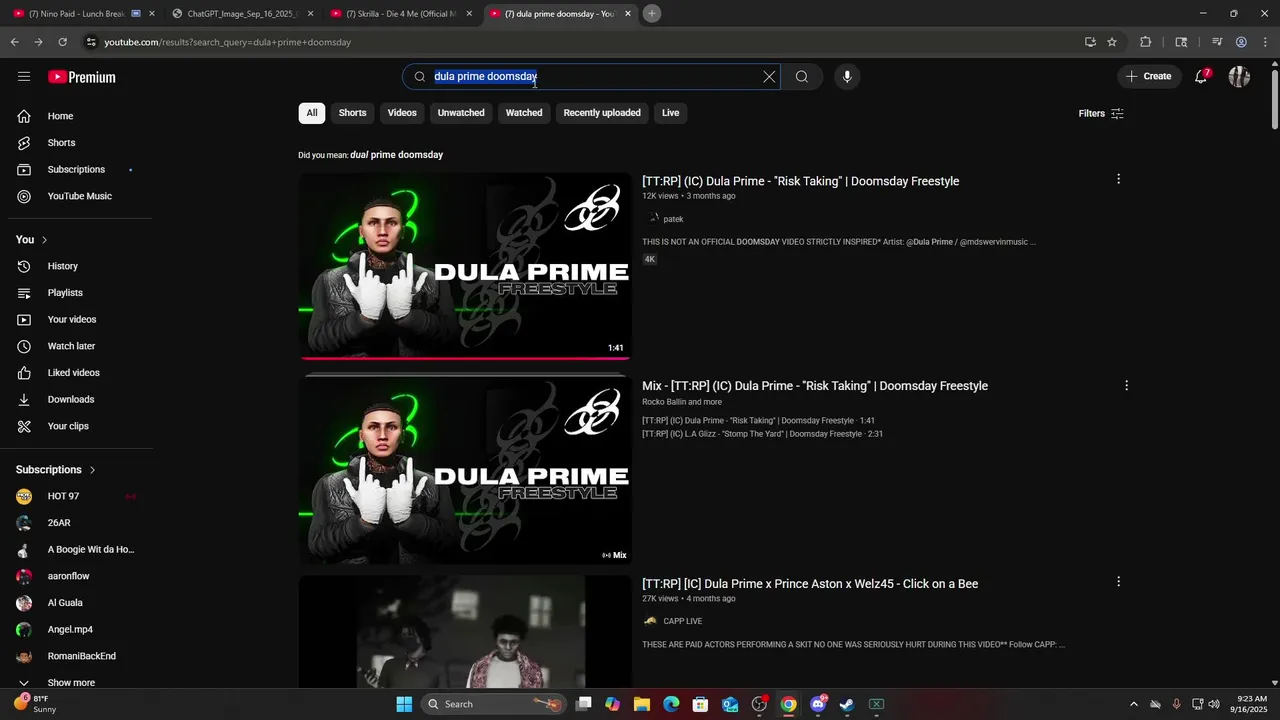
Task: Open the CAPP LIVE channel link
Action: click(682, 621)
